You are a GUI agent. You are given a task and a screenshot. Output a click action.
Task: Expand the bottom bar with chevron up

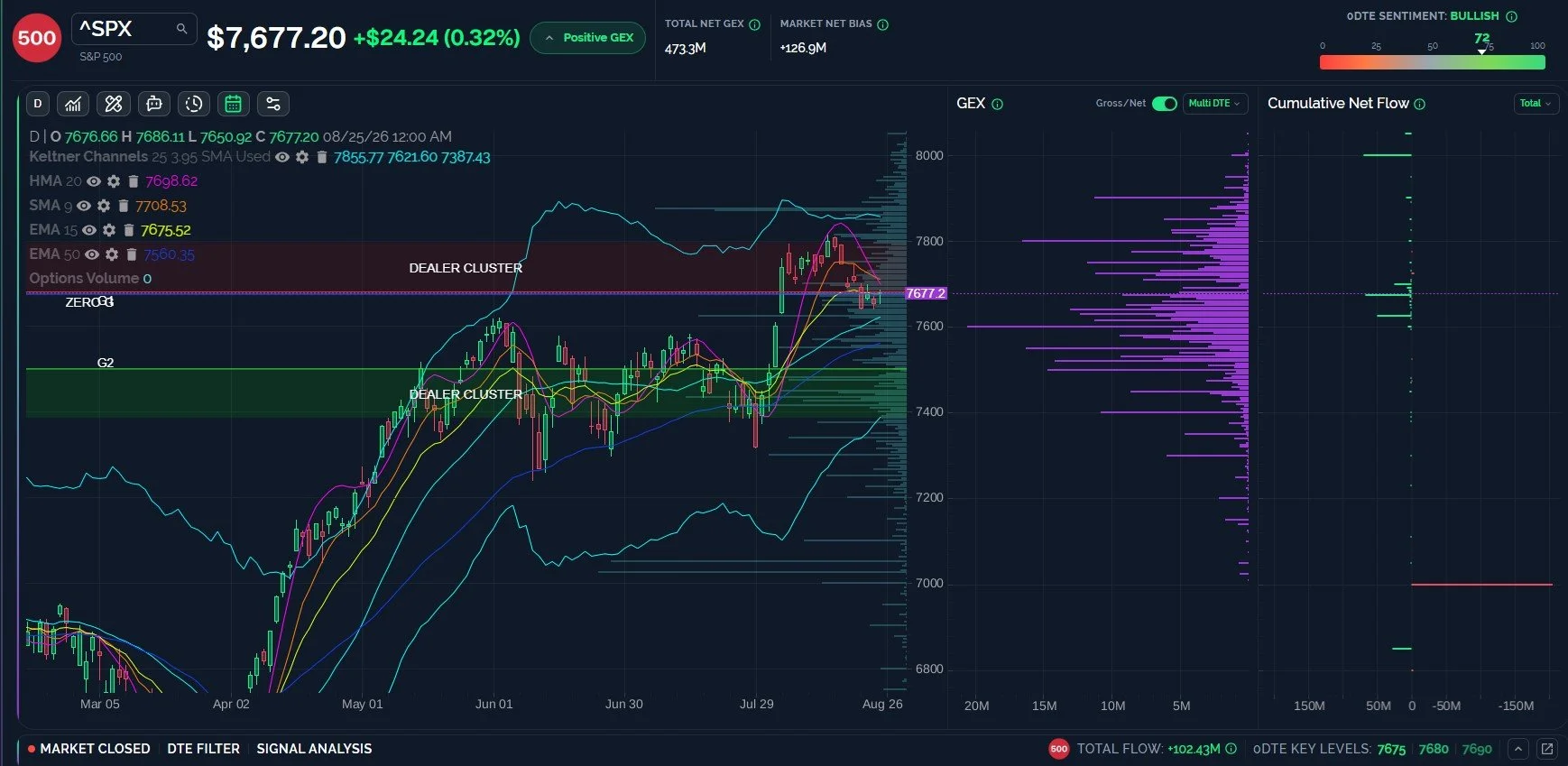[1518, 749]
